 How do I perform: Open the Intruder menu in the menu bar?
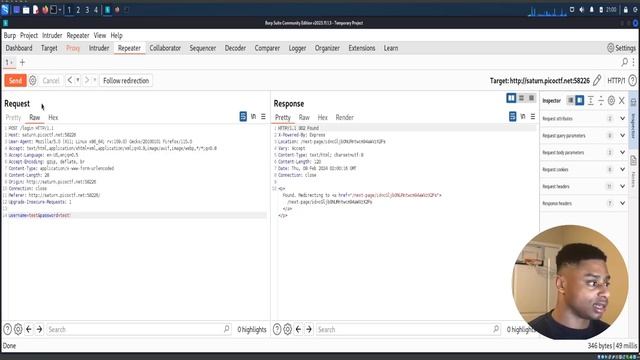52,36
